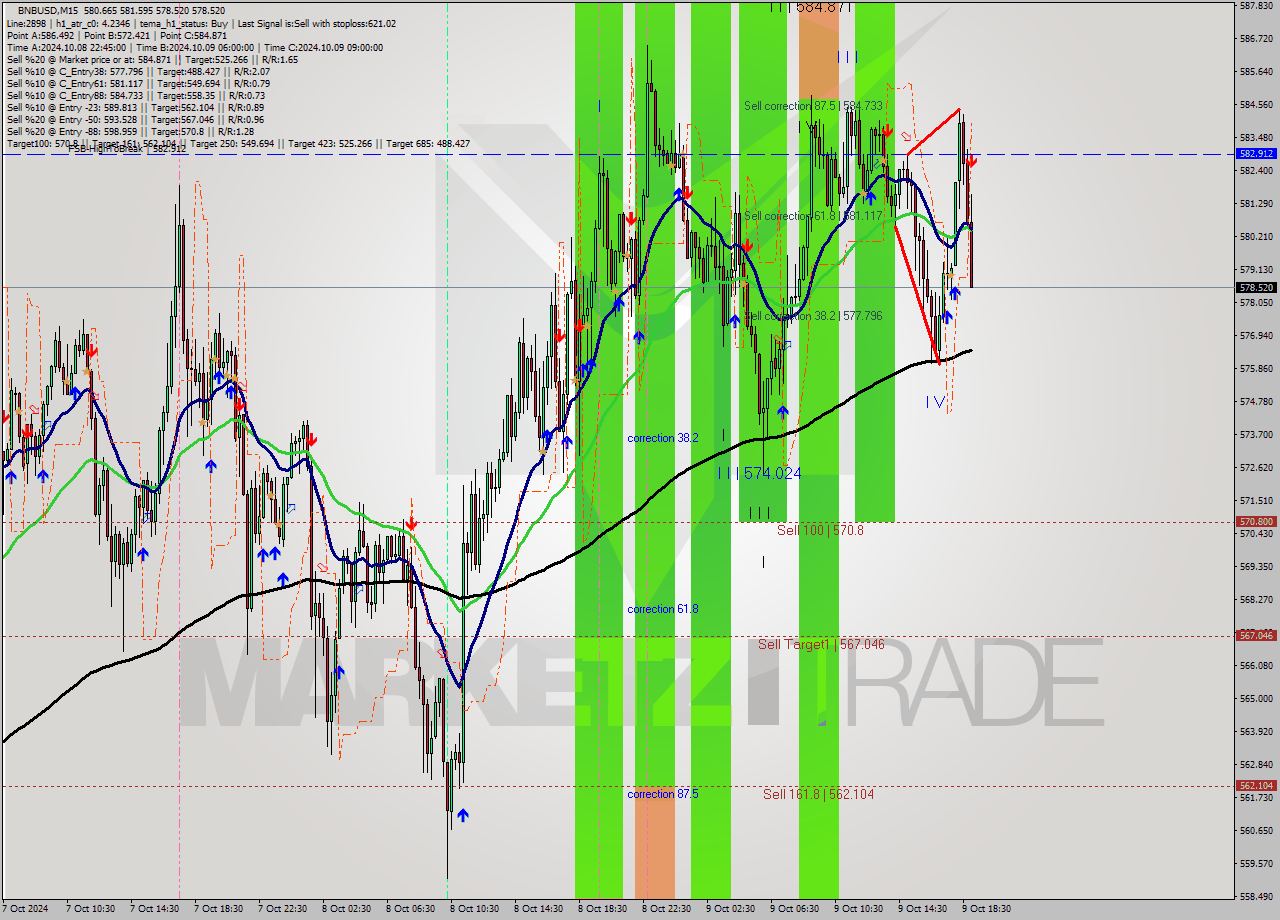Screen dimensions: 1280x920
Task: Click the 'Sell %20 @ Entry -50: 593.528' line
Action: point(135,119)
